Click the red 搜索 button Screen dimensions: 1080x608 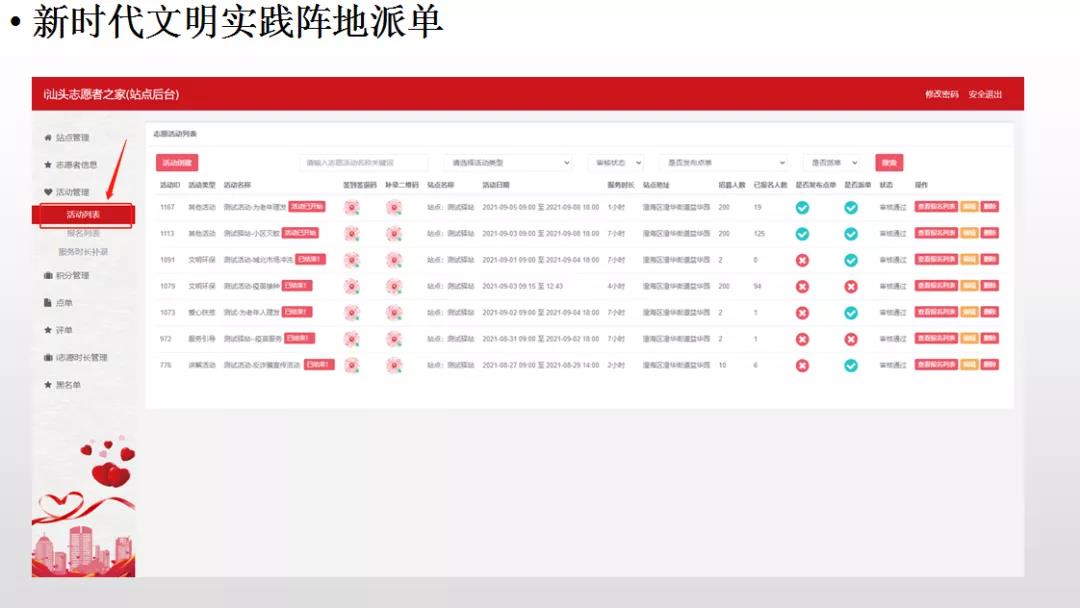click(x=889, y=162)
